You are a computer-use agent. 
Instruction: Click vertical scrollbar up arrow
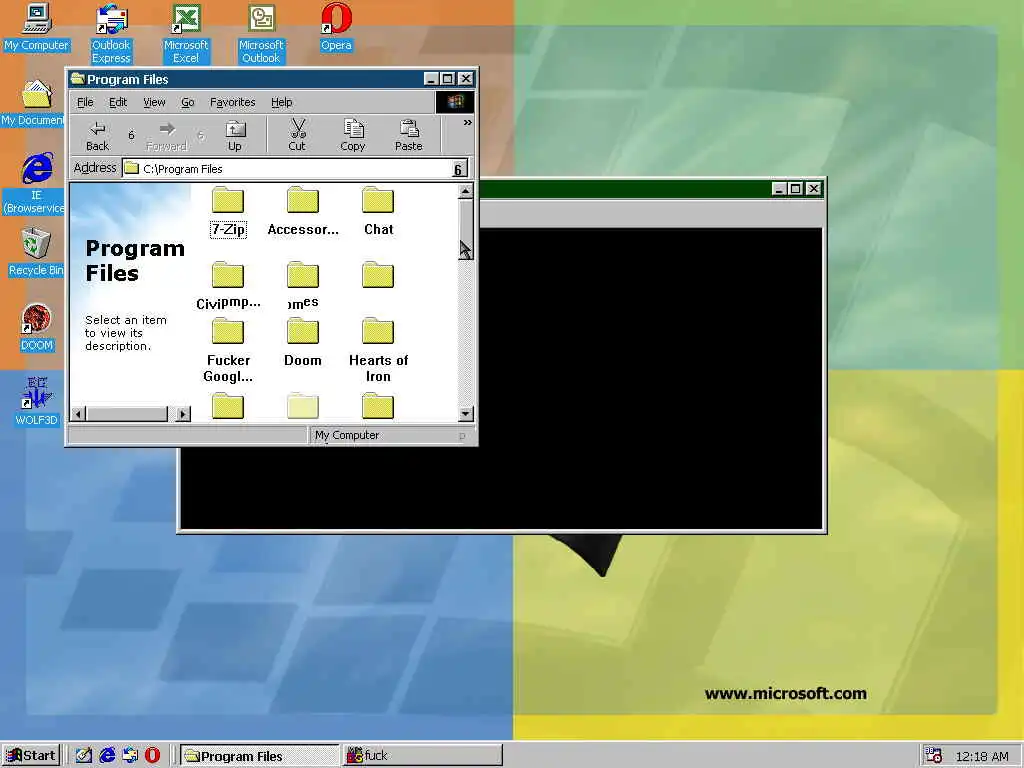tap(466, 191)
